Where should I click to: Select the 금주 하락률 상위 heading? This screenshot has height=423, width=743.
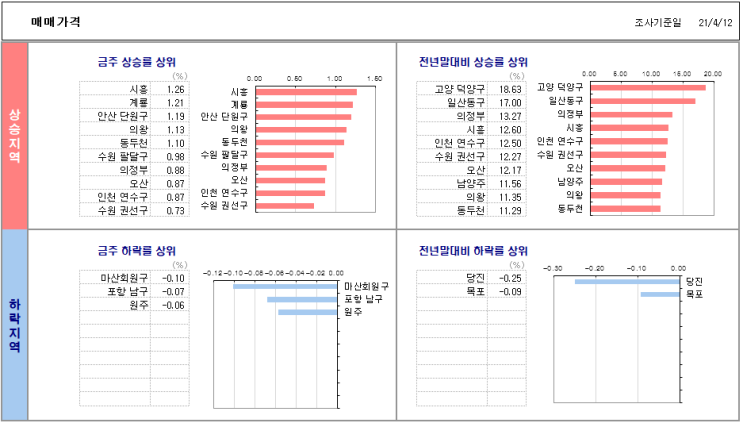coord(137,251)
